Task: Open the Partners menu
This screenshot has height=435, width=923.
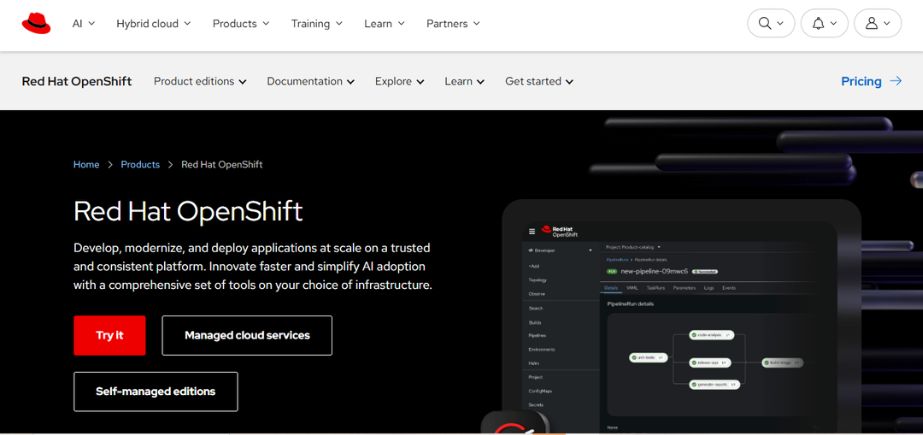Action: [452, 23]
